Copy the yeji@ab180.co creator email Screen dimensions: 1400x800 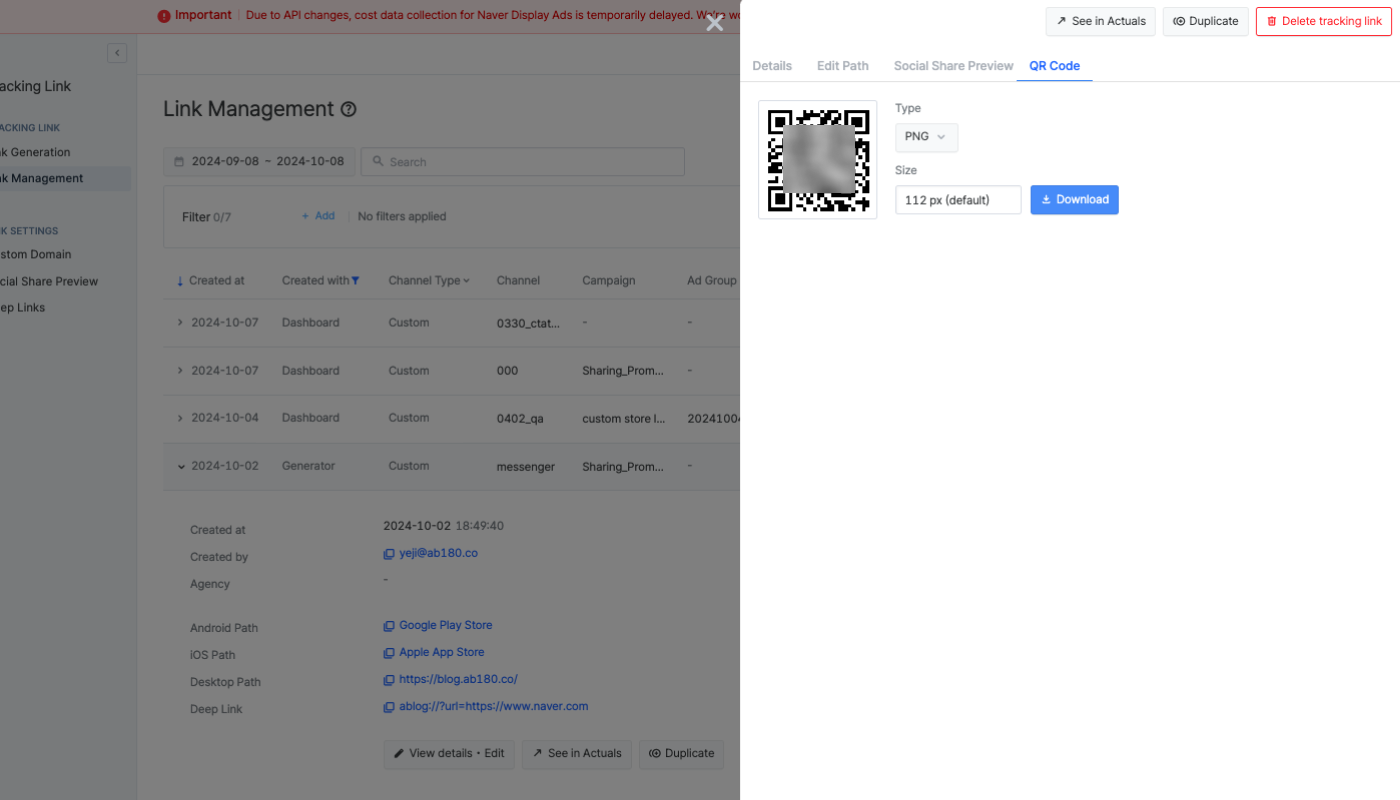(389, 554)
